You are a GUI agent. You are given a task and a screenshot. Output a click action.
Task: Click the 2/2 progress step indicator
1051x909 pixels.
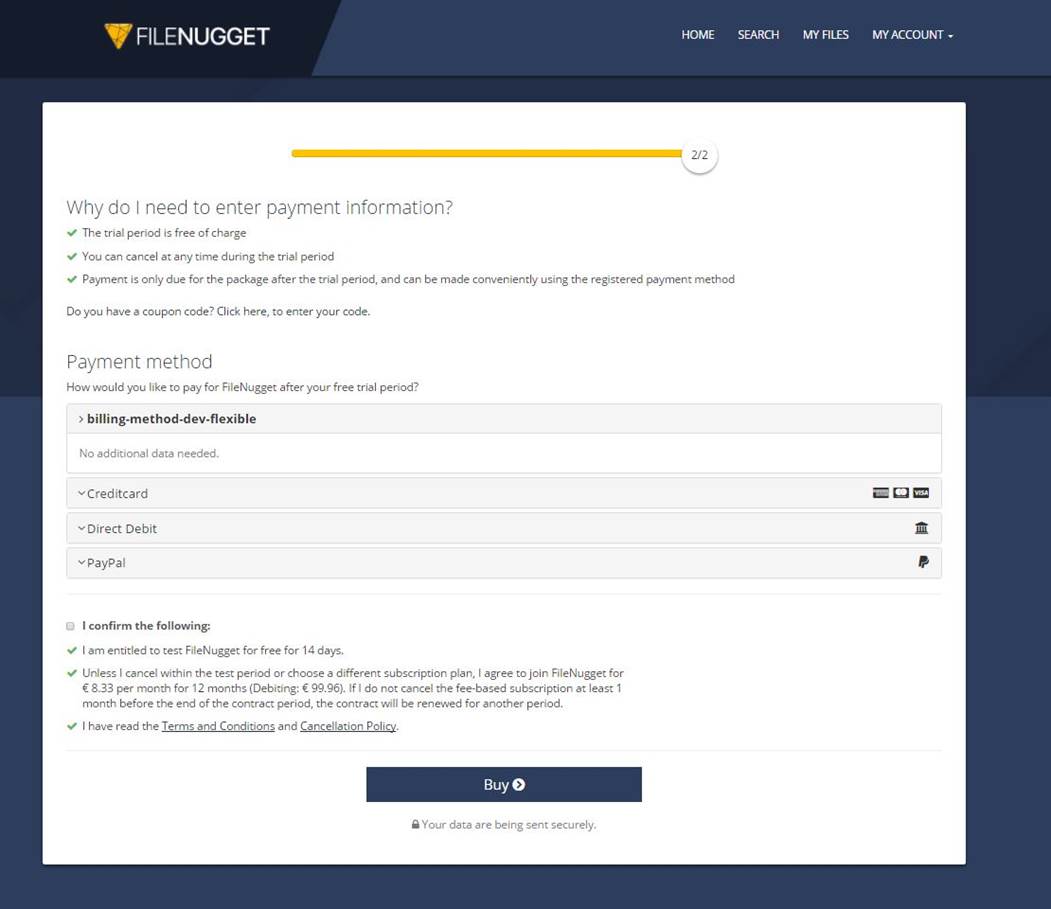click(x=699, y=155)
